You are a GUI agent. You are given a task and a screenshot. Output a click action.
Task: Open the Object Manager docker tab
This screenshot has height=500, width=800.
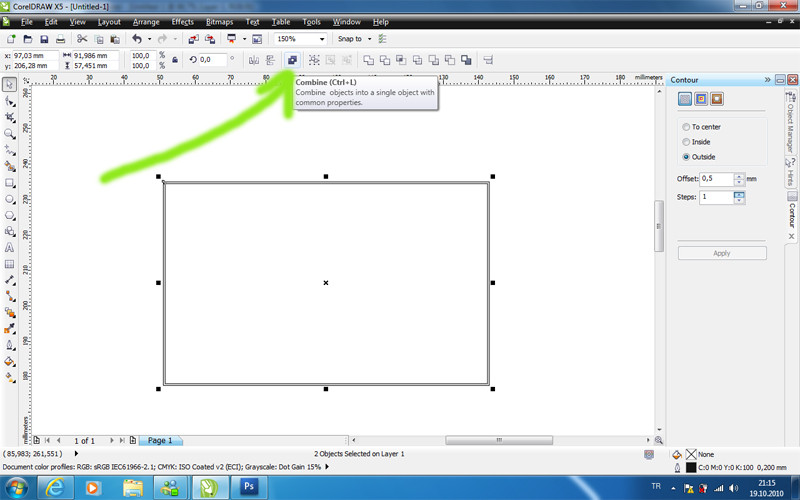[x=790, y=121]
